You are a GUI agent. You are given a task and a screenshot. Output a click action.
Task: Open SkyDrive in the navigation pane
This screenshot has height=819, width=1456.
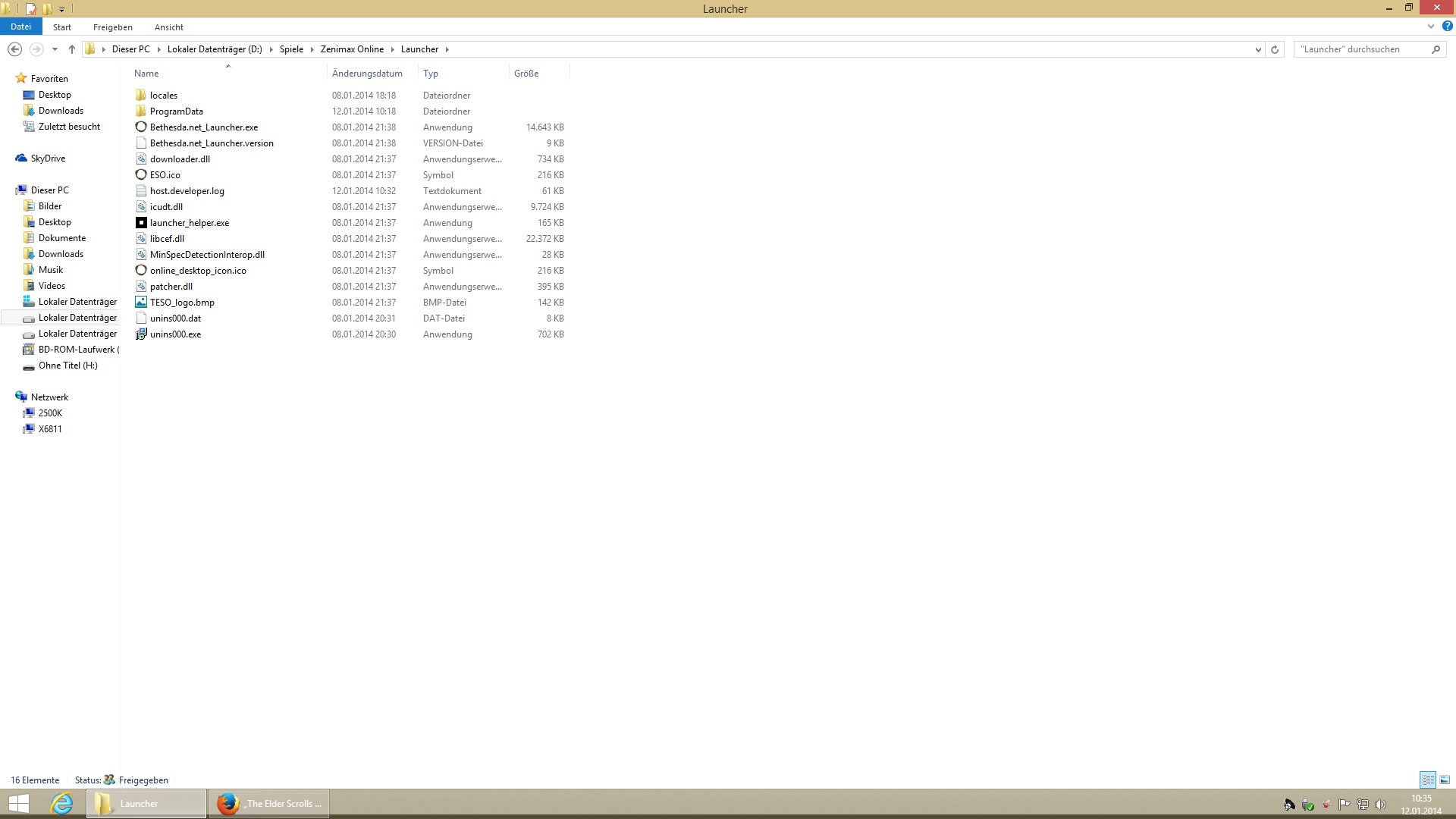[x=48, y=158]
